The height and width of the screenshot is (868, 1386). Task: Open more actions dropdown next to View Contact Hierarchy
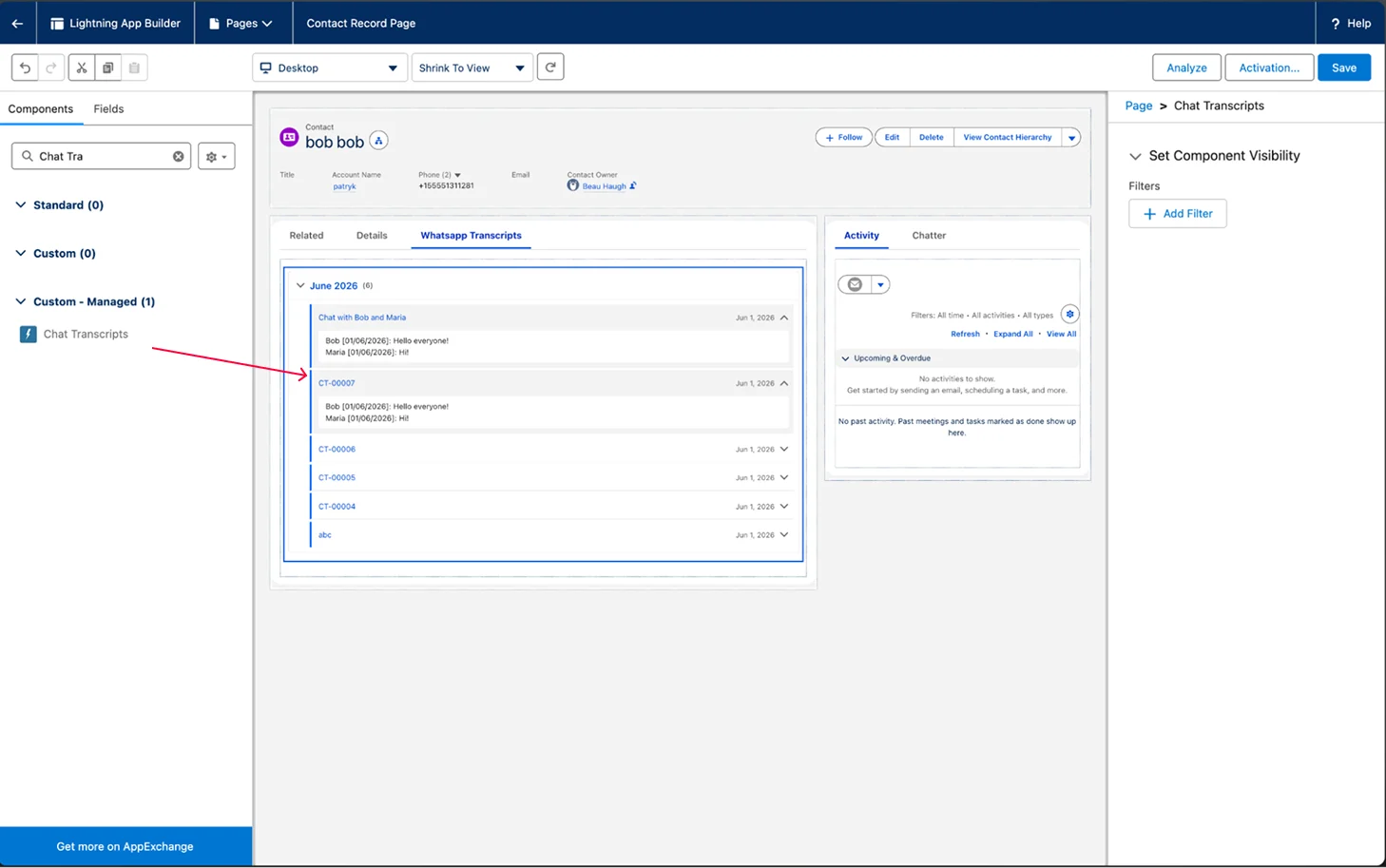tap(1071, 138)
